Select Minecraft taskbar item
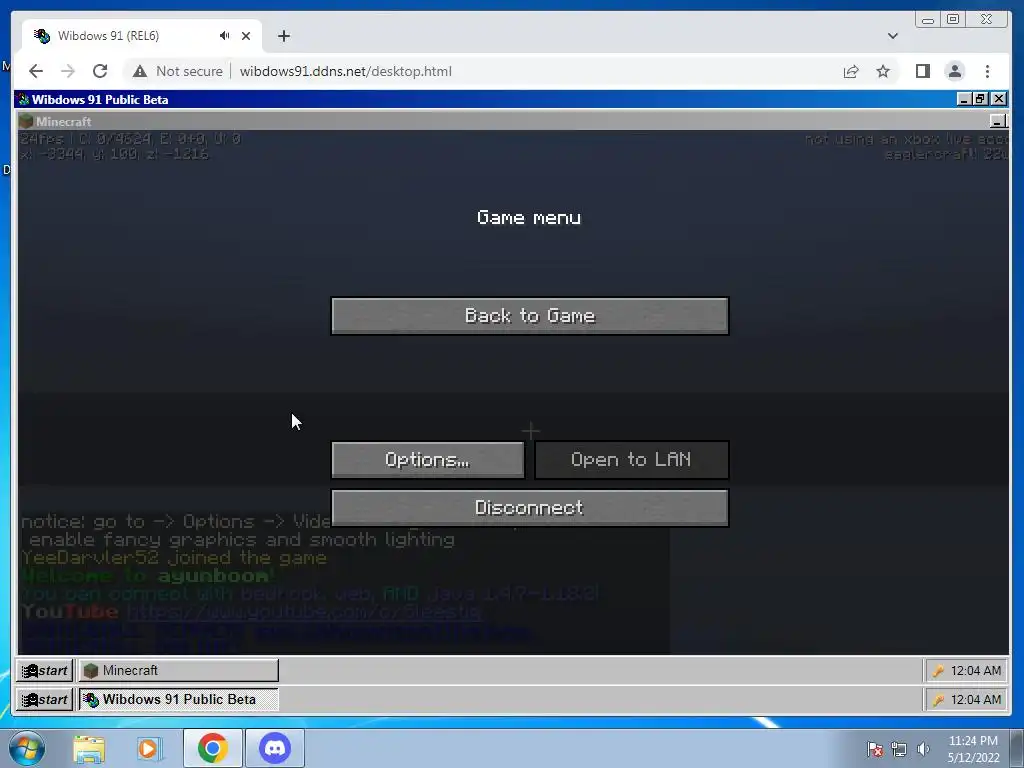 tap(178, 670)
